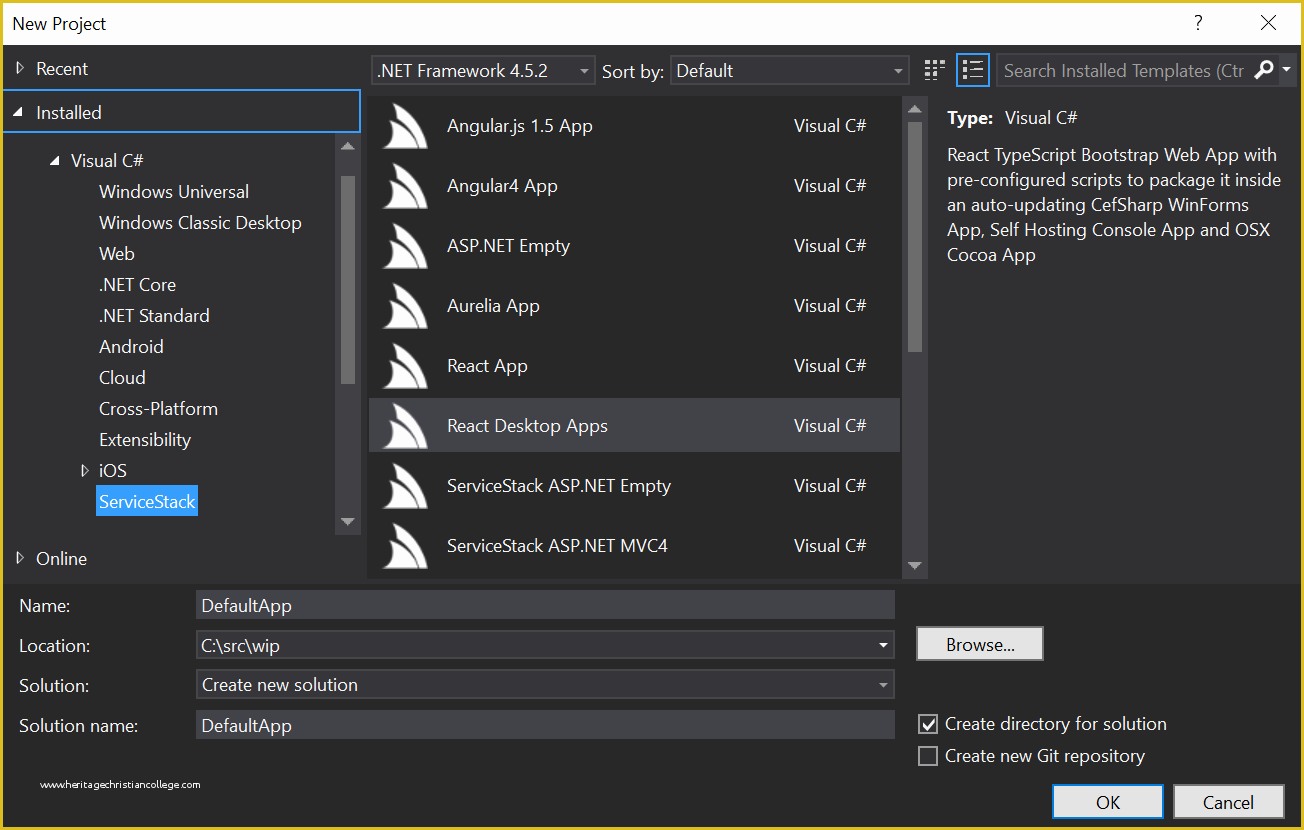The image size is (1304, 830).
Task: Select the 'ASP.NET Empty' template name
Action: click(x=508, y=246)
